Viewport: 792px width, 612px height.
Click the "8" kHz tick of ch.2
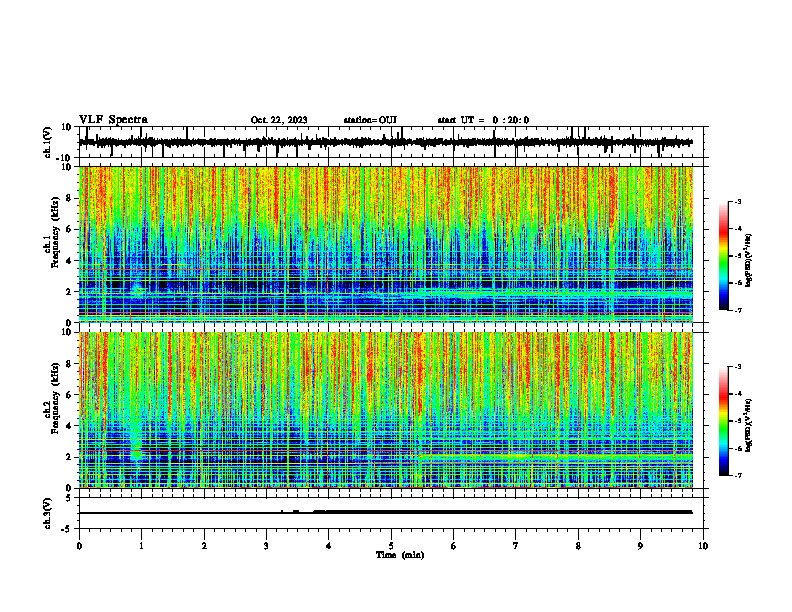(69, 364)
